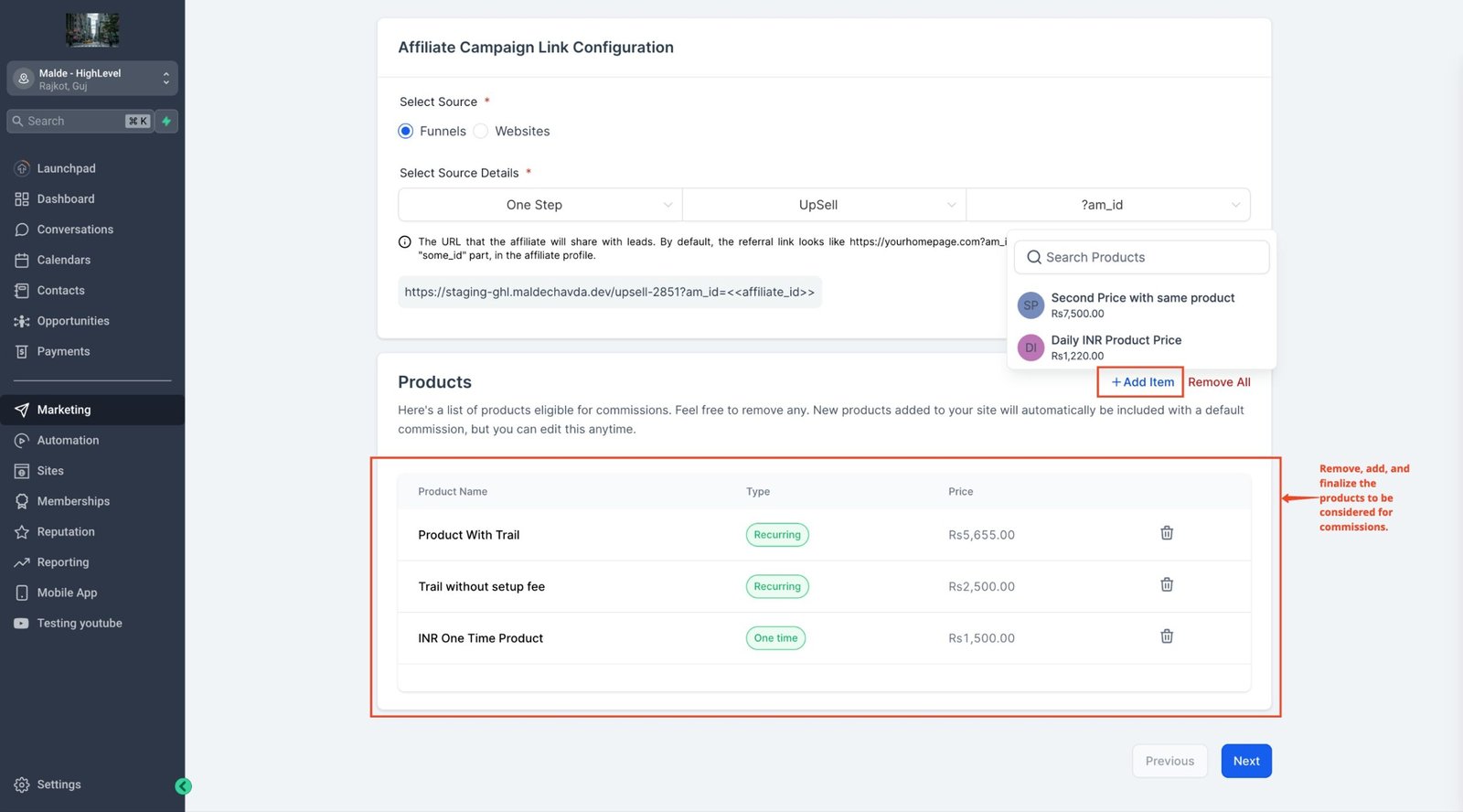The height and width of the screenshot is (812, 1463).
Task: Open Conversations from the sidebar
Action: coord(75,230)
